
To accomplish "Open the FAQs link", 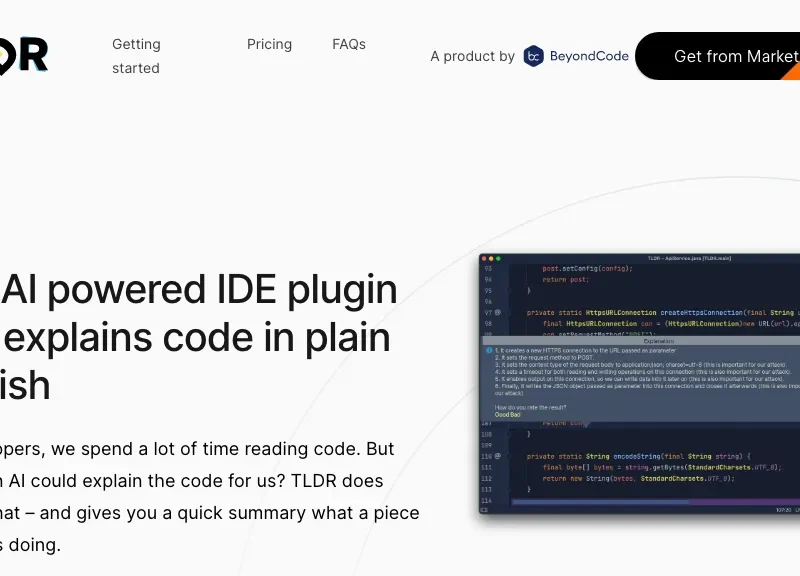I will click(349, 44).
